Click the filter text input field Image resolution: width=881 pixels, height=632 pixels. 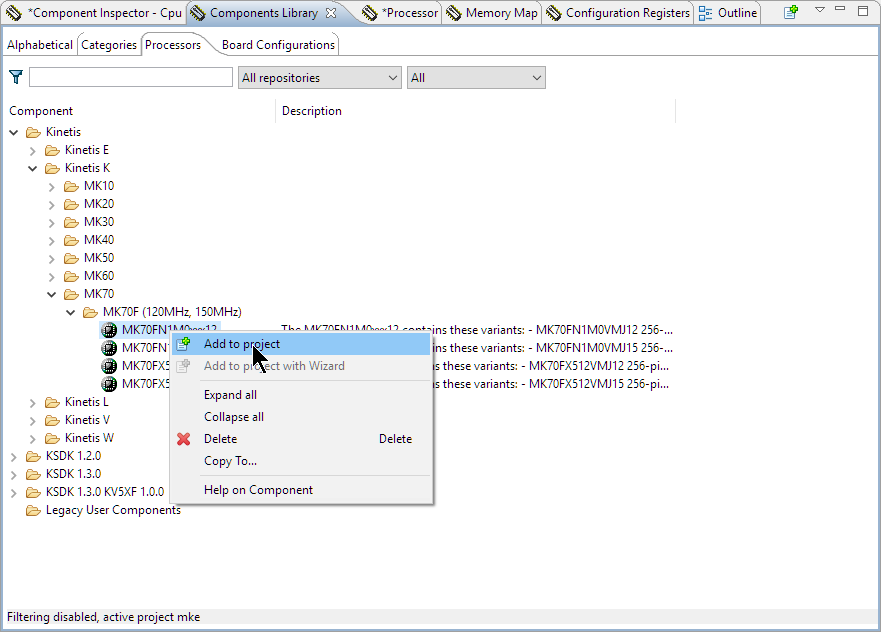131,78
